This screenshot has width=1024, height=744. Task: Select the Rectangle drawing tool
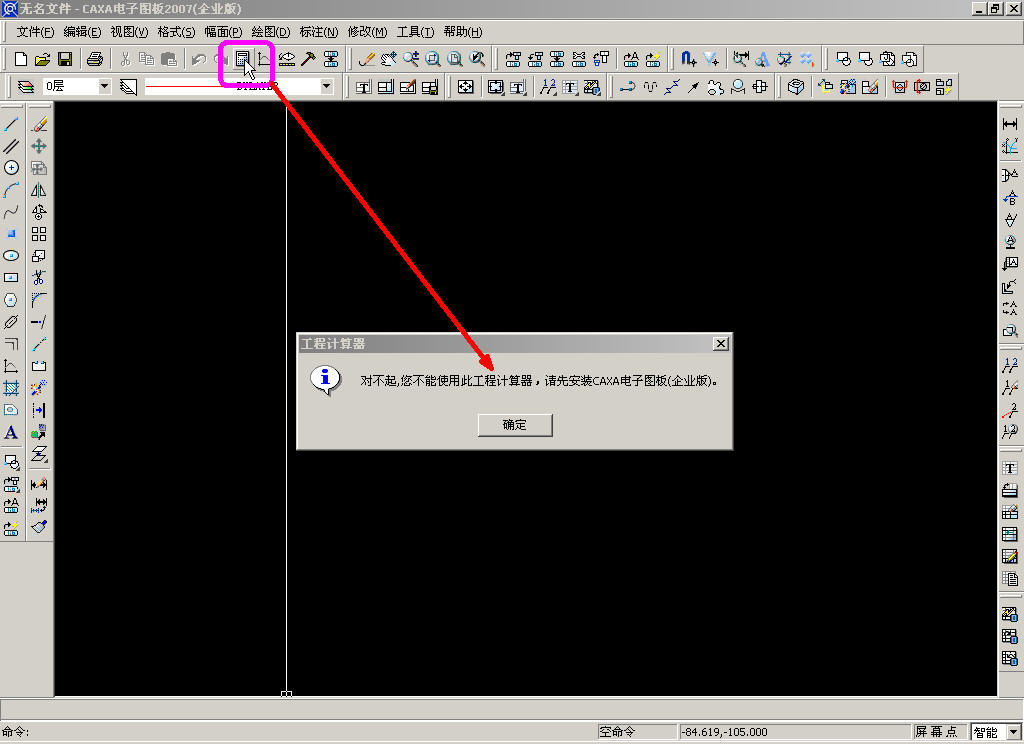tap(11, 278)
